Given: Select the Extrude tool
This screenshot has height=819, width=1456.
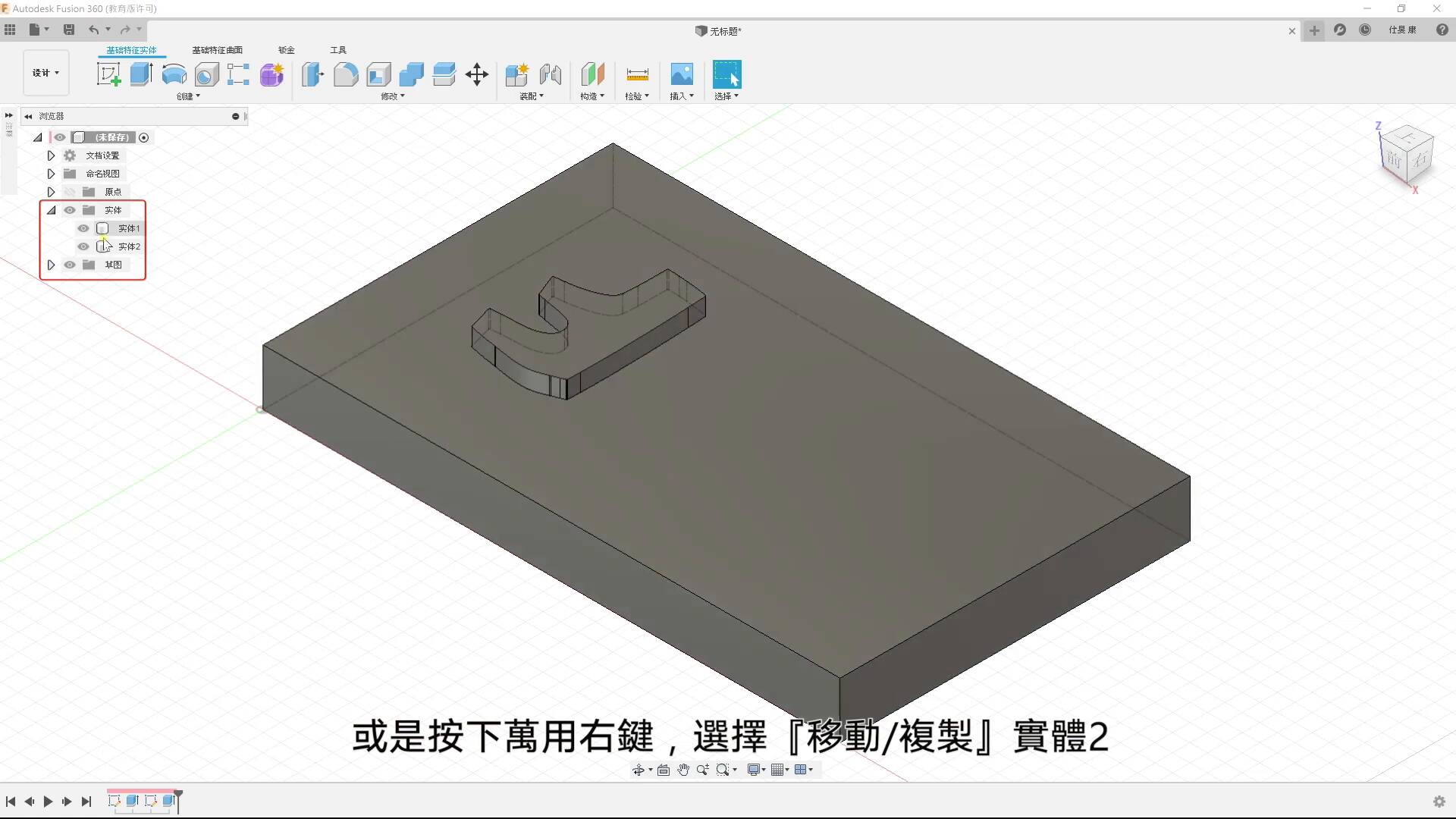Looking at the screenshot, I should [x=141, y=74].
